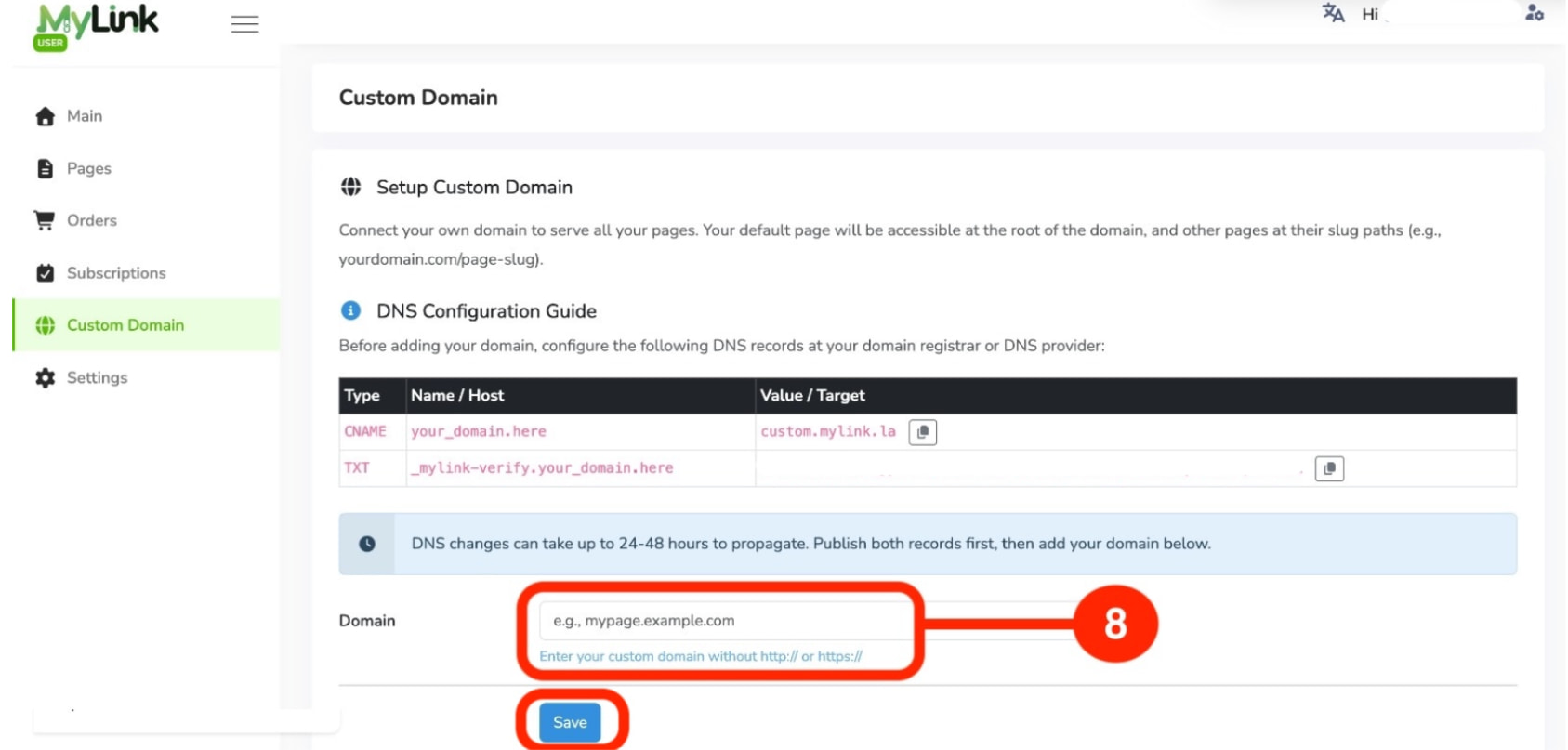Image resolution: width=1568 pixels, height=750 pixels.
Task: Copy the TXT record verification value
Action: [1329, 468]
